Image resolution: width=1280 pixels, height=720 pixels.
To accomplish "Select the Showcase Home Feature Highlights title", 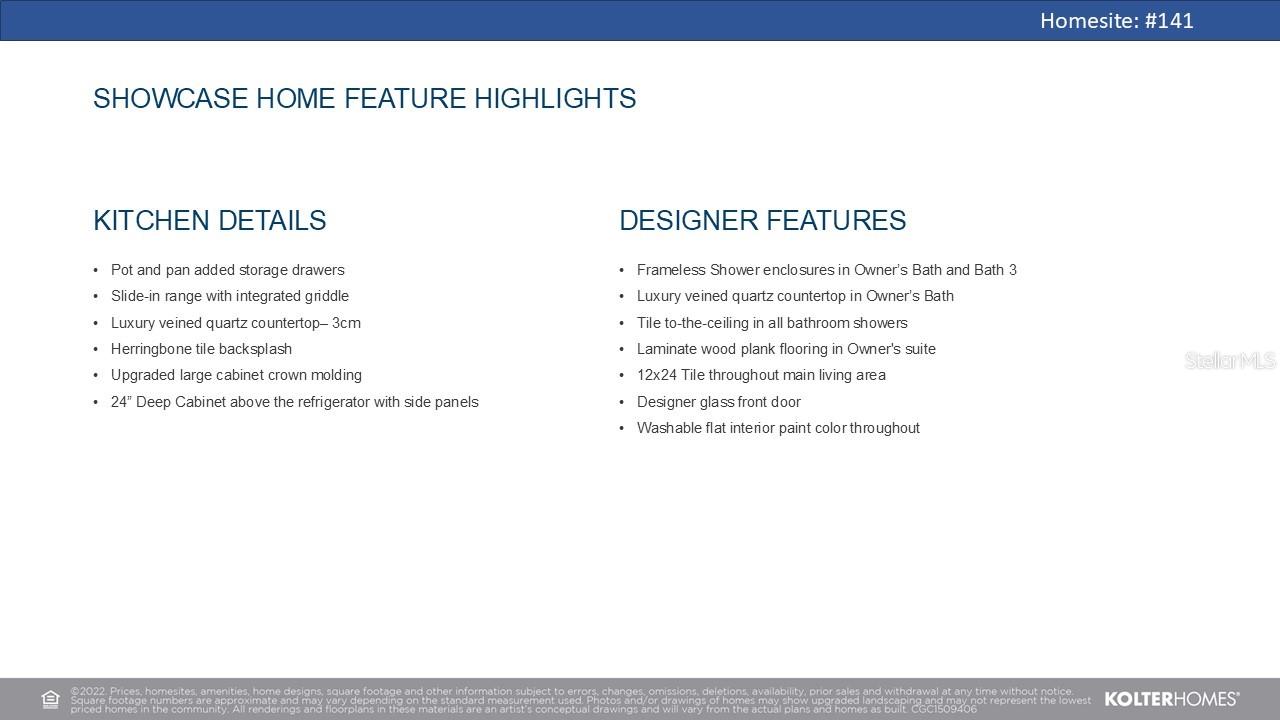I will (x=364, y=99).
